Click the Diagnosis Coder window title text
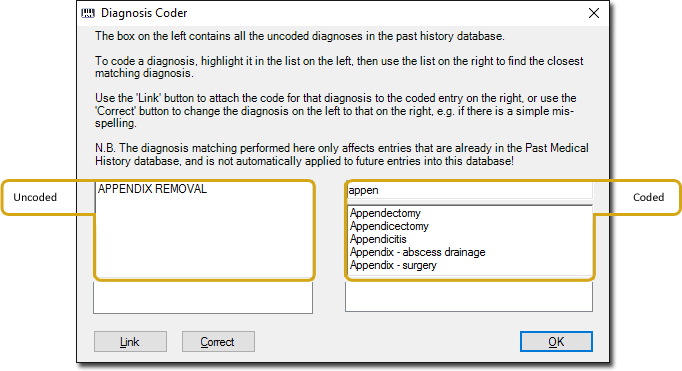The image size is (682, 371). [144, 13]
